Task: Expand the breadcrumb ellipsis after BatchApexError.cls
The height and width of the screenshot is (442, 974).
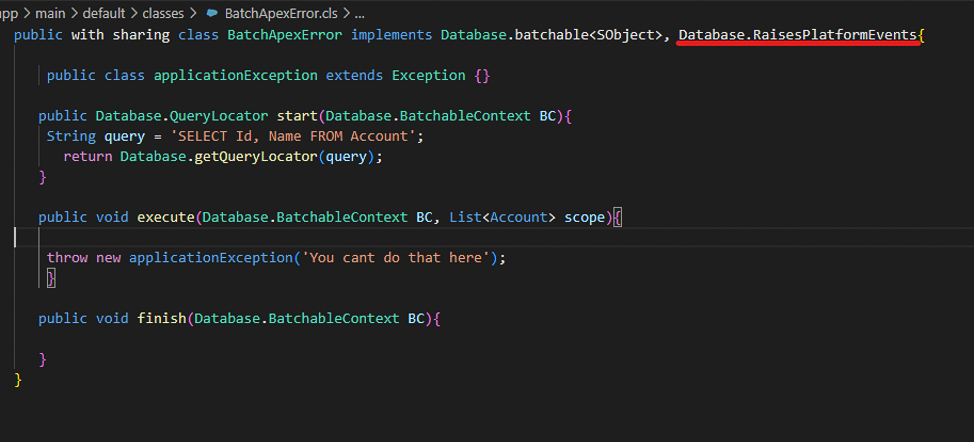Action: click(358, 15)
